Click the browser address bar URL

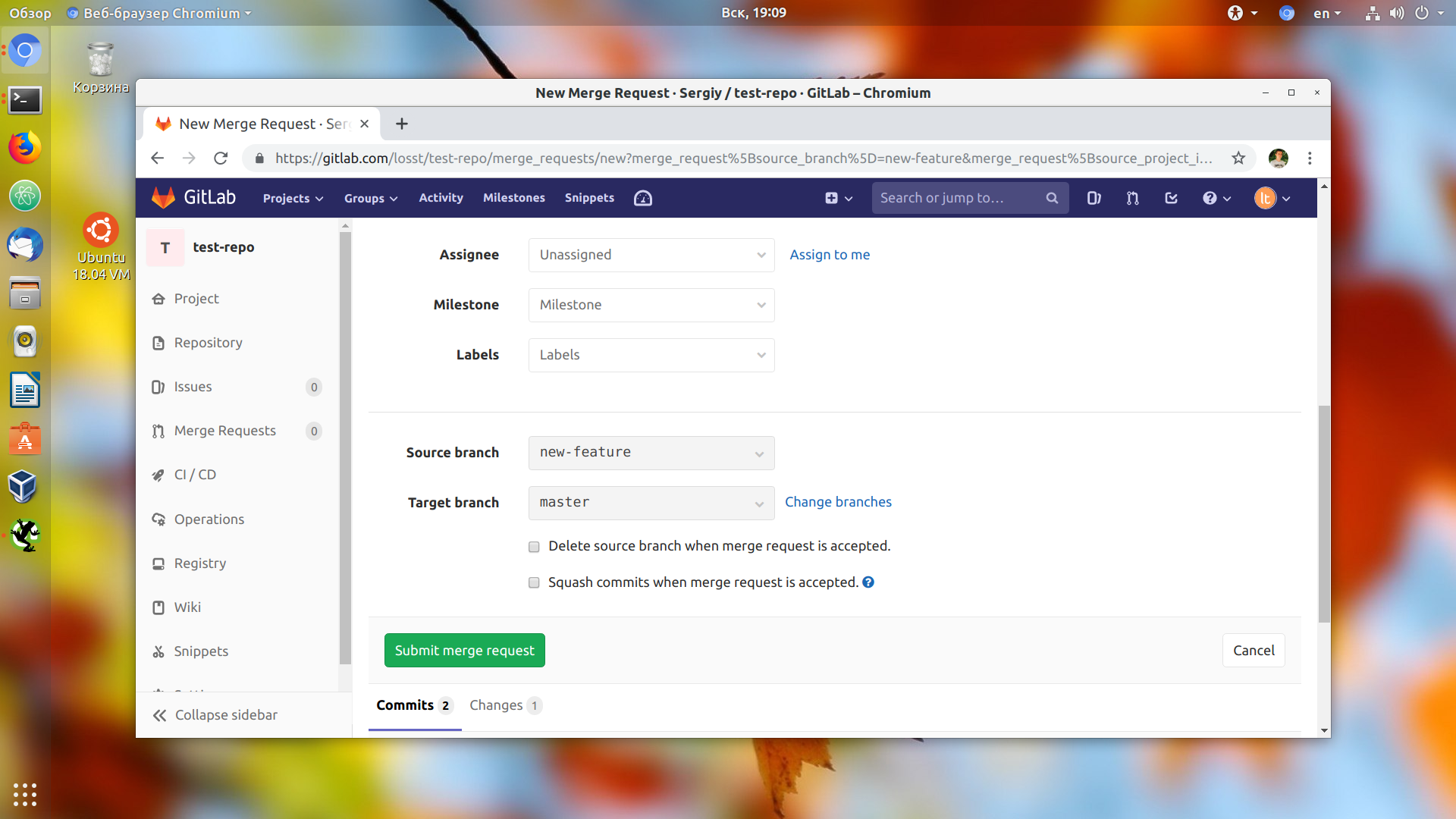pyautogui.click(x=743, y=158)
